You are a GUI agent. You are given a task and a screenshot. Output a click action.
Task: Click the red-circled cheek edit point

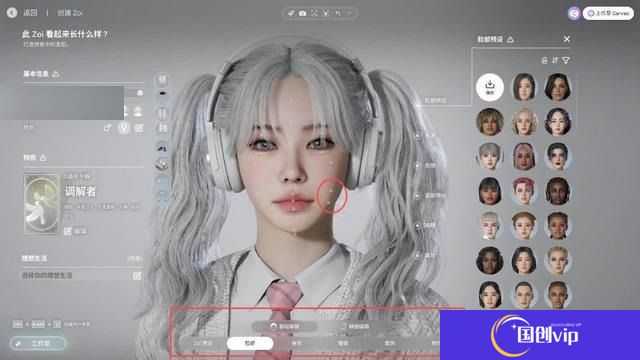[331, 195]
